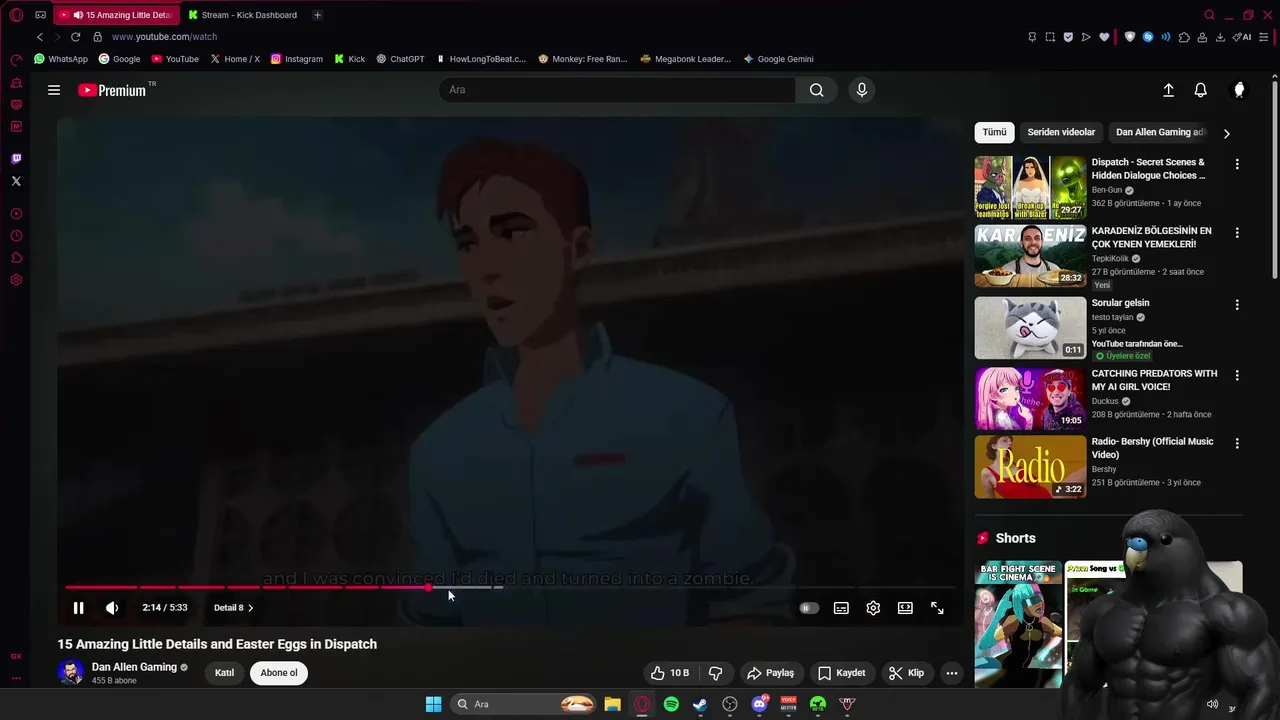This screenshot has width=1280, height=720.
Task: Open Steam from the taskbar
Action: [x=700, y=704]
